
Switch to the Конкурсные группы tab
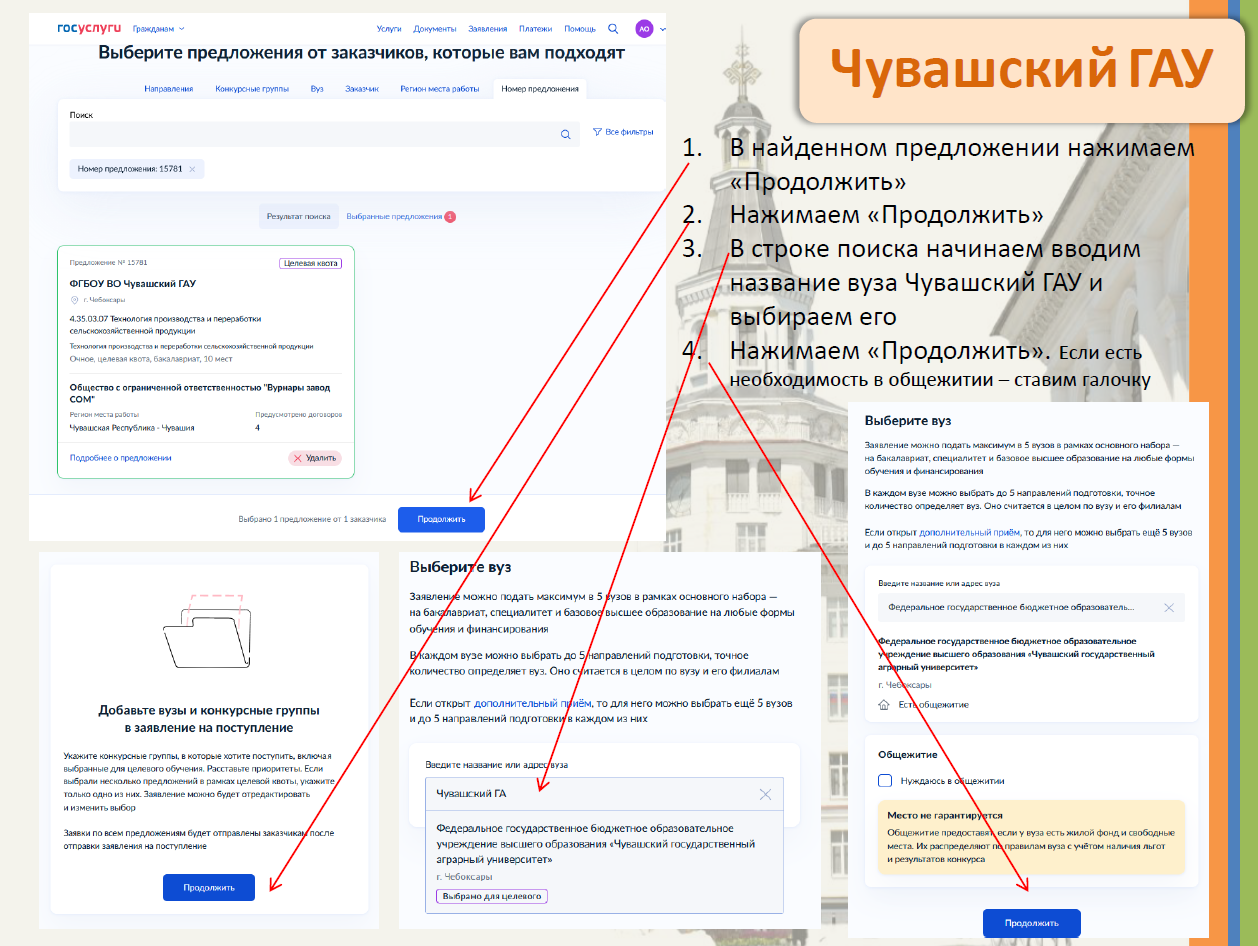point(252,89)
